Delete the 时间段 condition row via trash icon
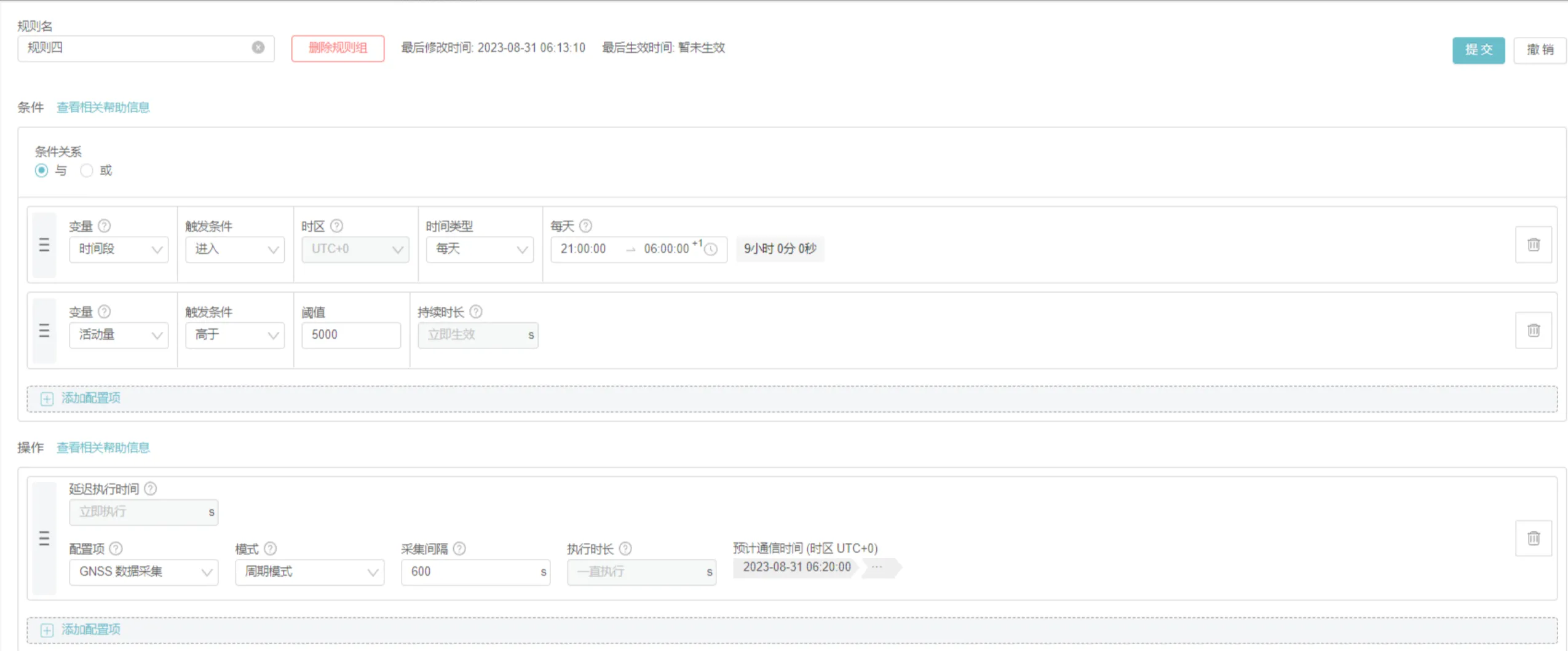 (1534, 245)
